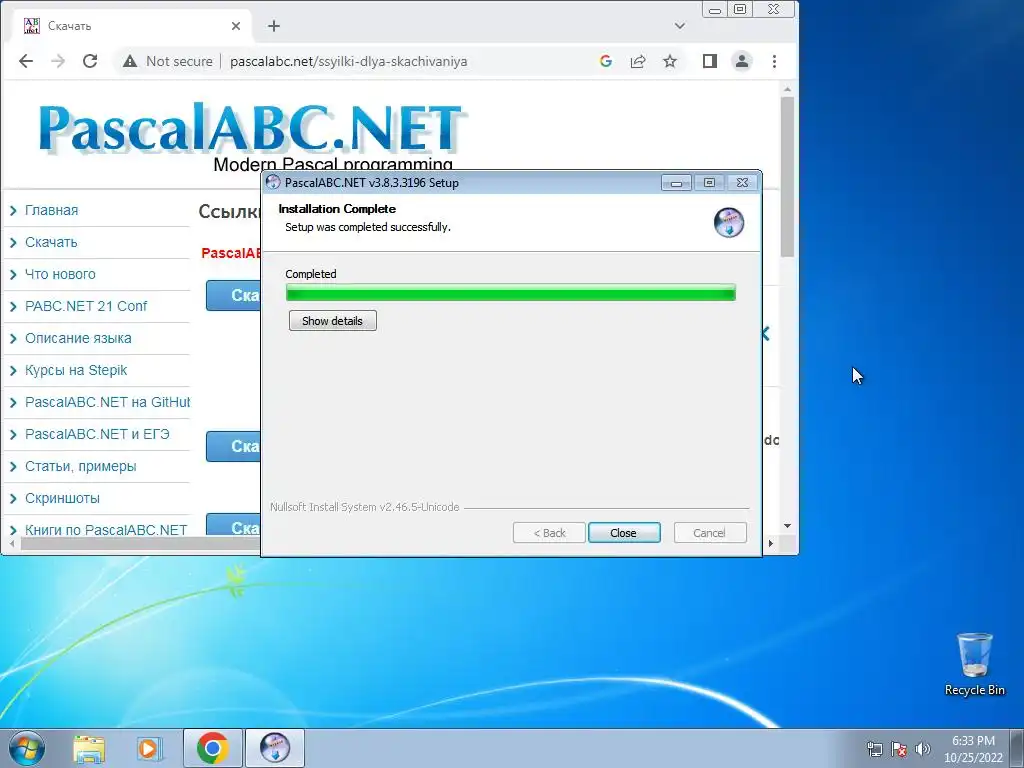Click the PascalABC.NET site logo

coord(252,131)
